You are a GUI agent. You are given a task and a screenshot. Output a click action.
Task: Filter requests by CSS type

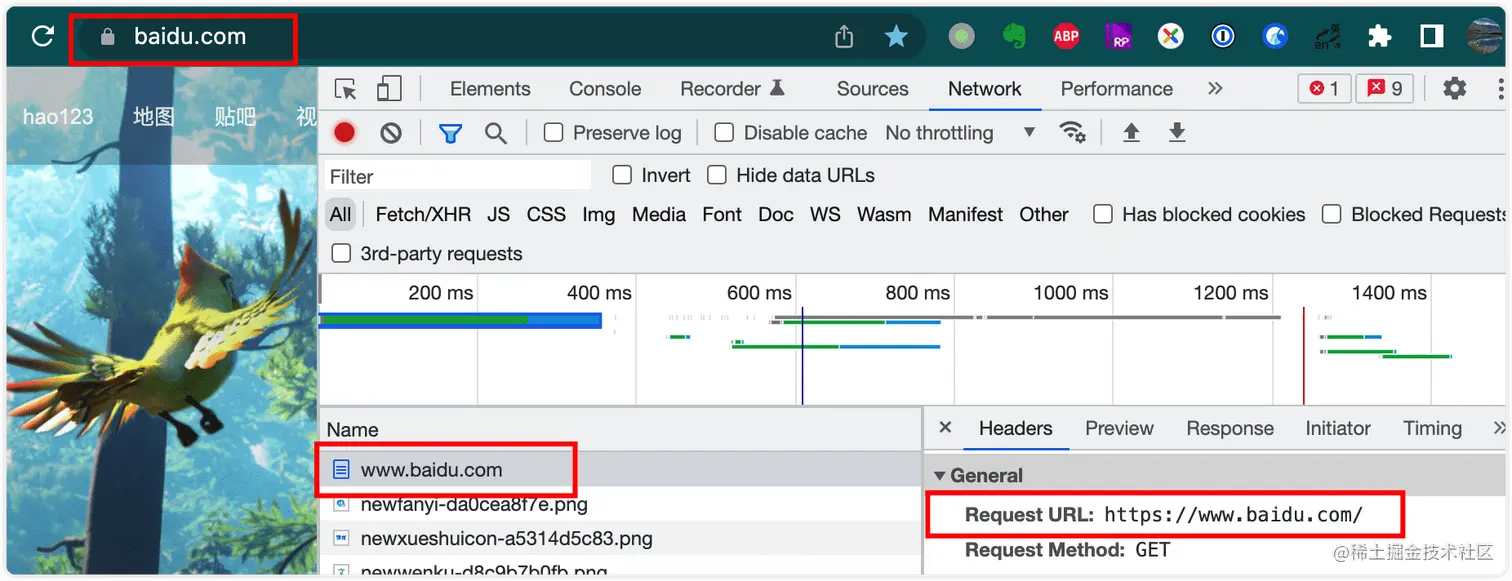[x=546, y=214]
